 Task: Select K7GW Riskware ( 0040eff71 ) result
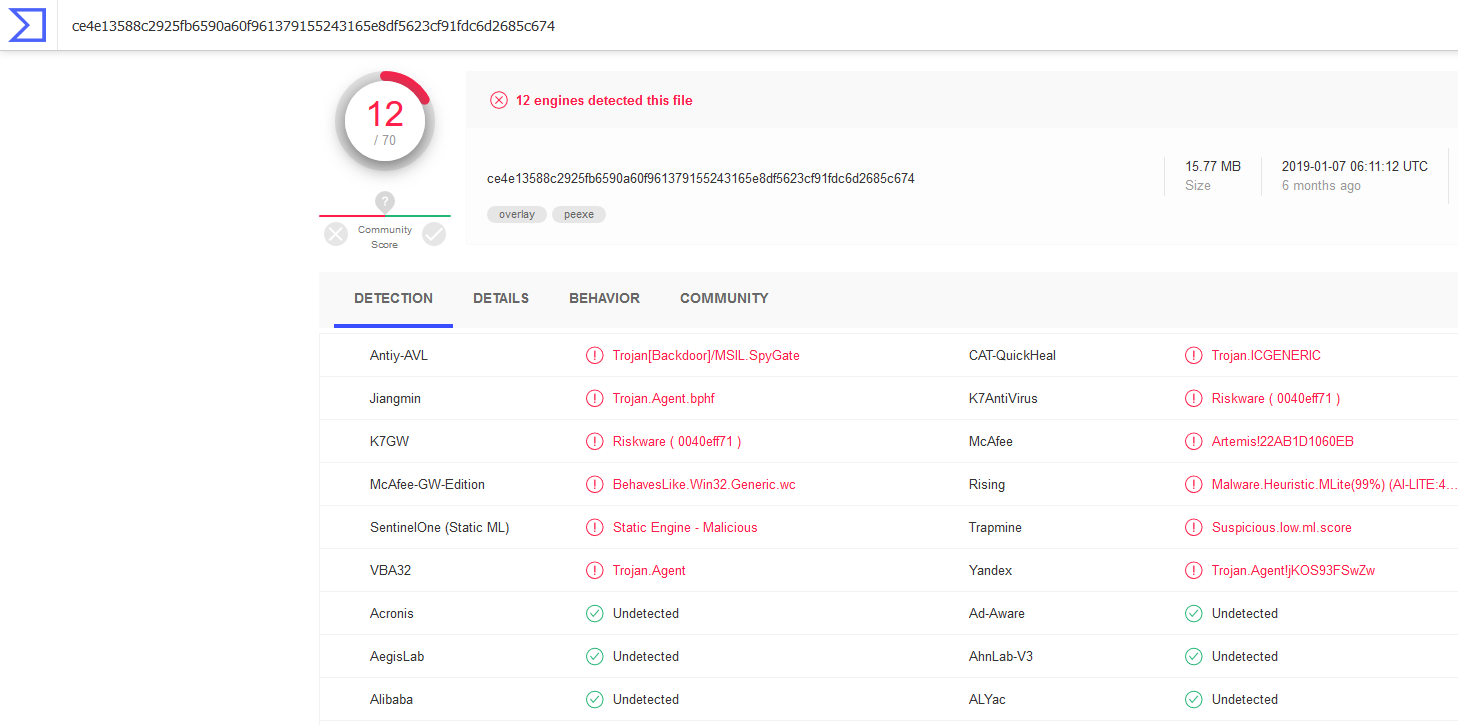677,441
